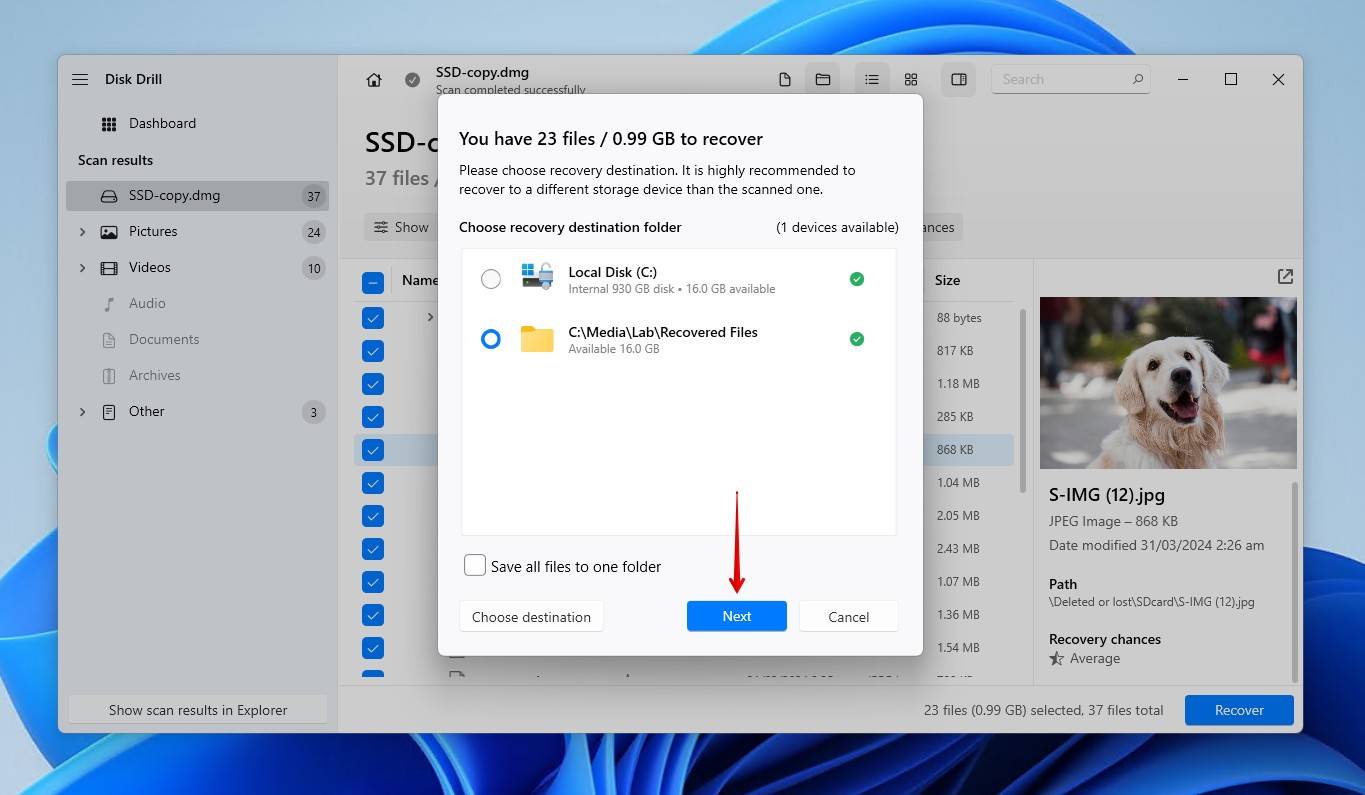Screen dimensions: 1365x795
Task: Click the blue Recover button
Action: click(x=1239, y=710)
